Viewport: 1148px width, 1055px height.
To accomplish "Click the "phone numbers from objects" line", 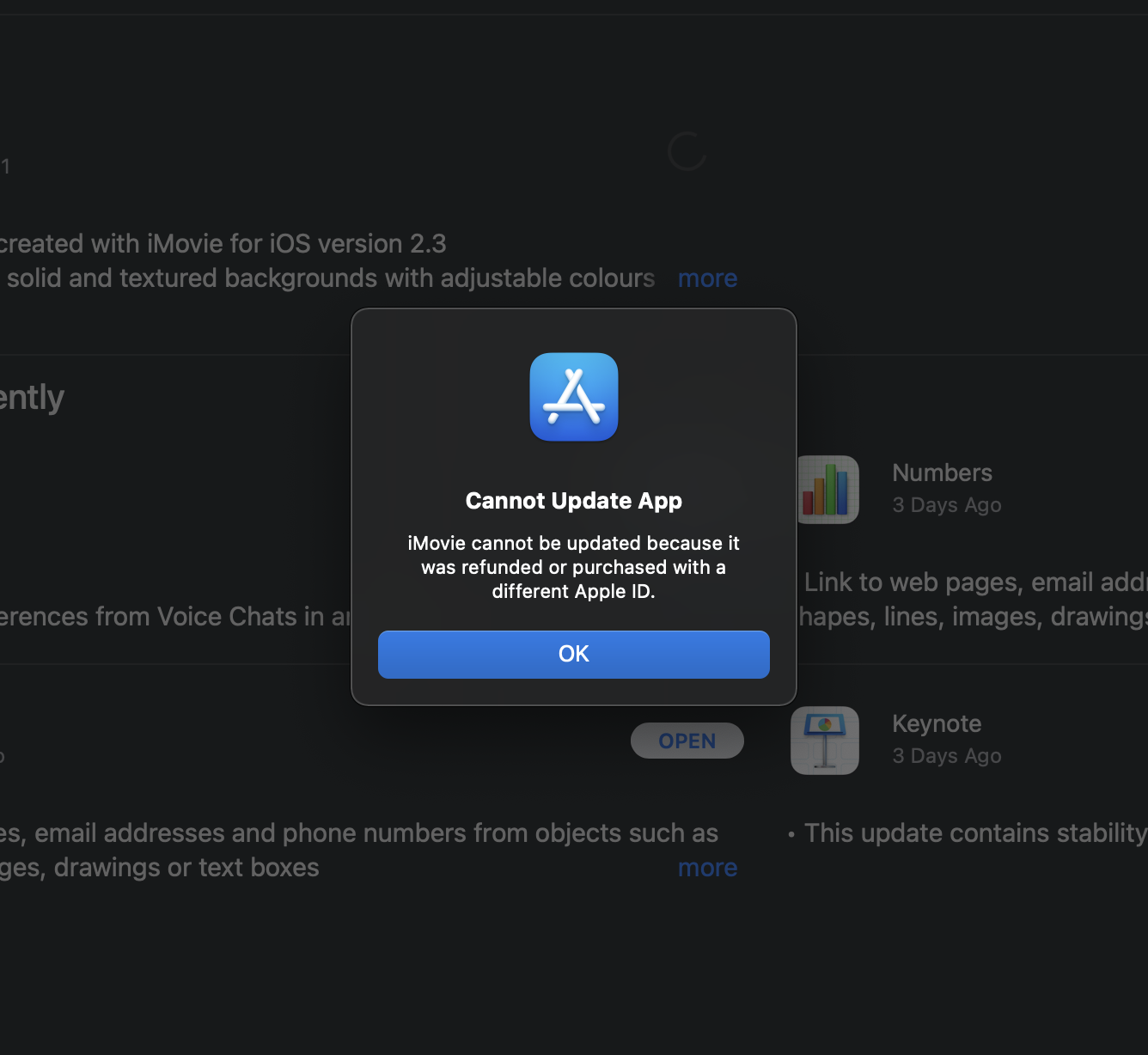I will (359, 833).
